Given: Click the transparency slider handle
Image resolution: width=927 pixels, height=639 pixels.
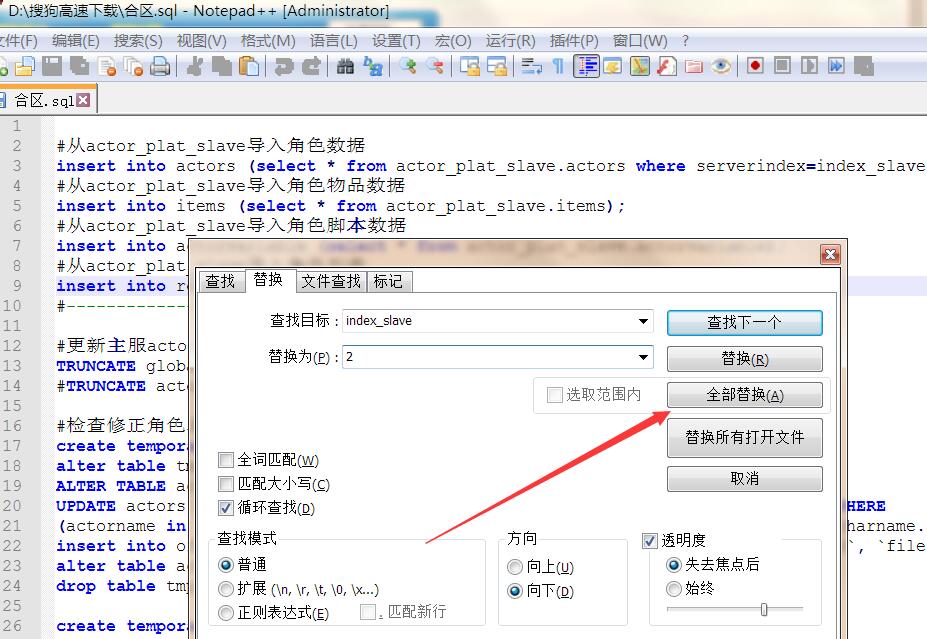Looking at the screenshot, I should coord(765,609).
